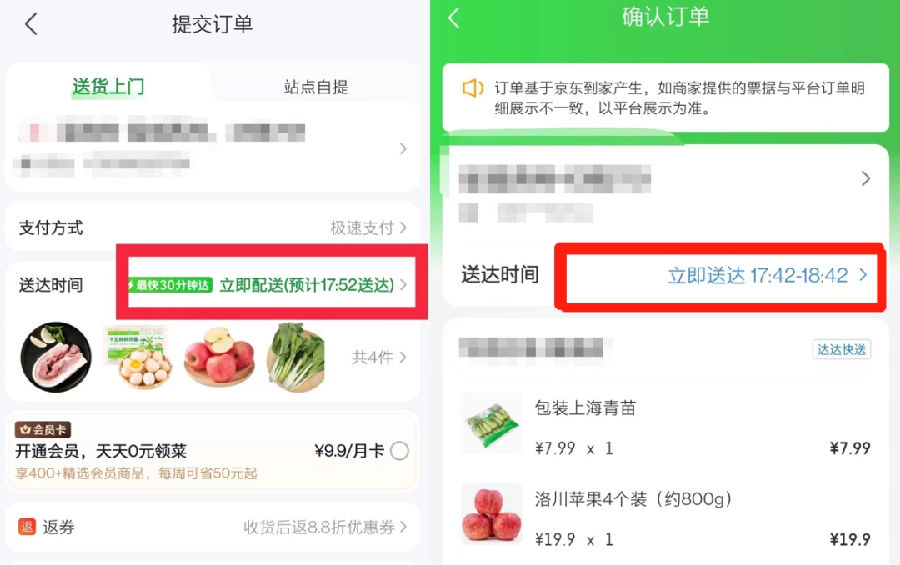This screenshot has height=565, width=900.
Task: Open the eggs product thumbnail
Action: point(138,357)
